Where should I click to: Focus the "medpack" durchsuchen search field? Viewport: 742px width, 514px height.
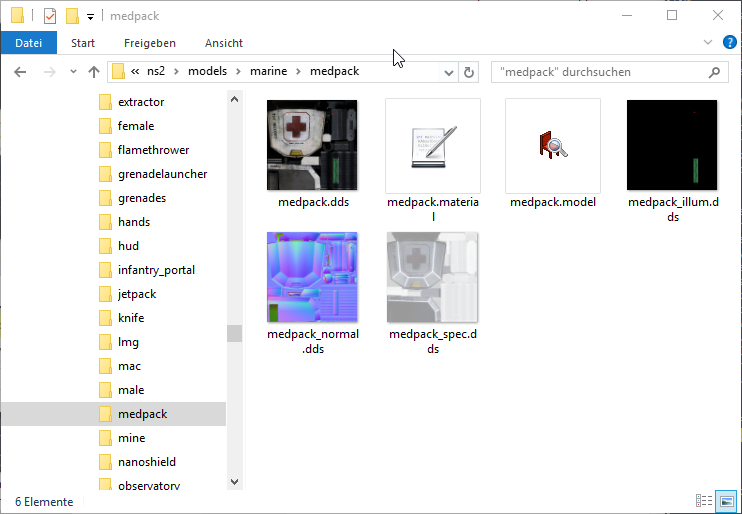click(610, 72)
